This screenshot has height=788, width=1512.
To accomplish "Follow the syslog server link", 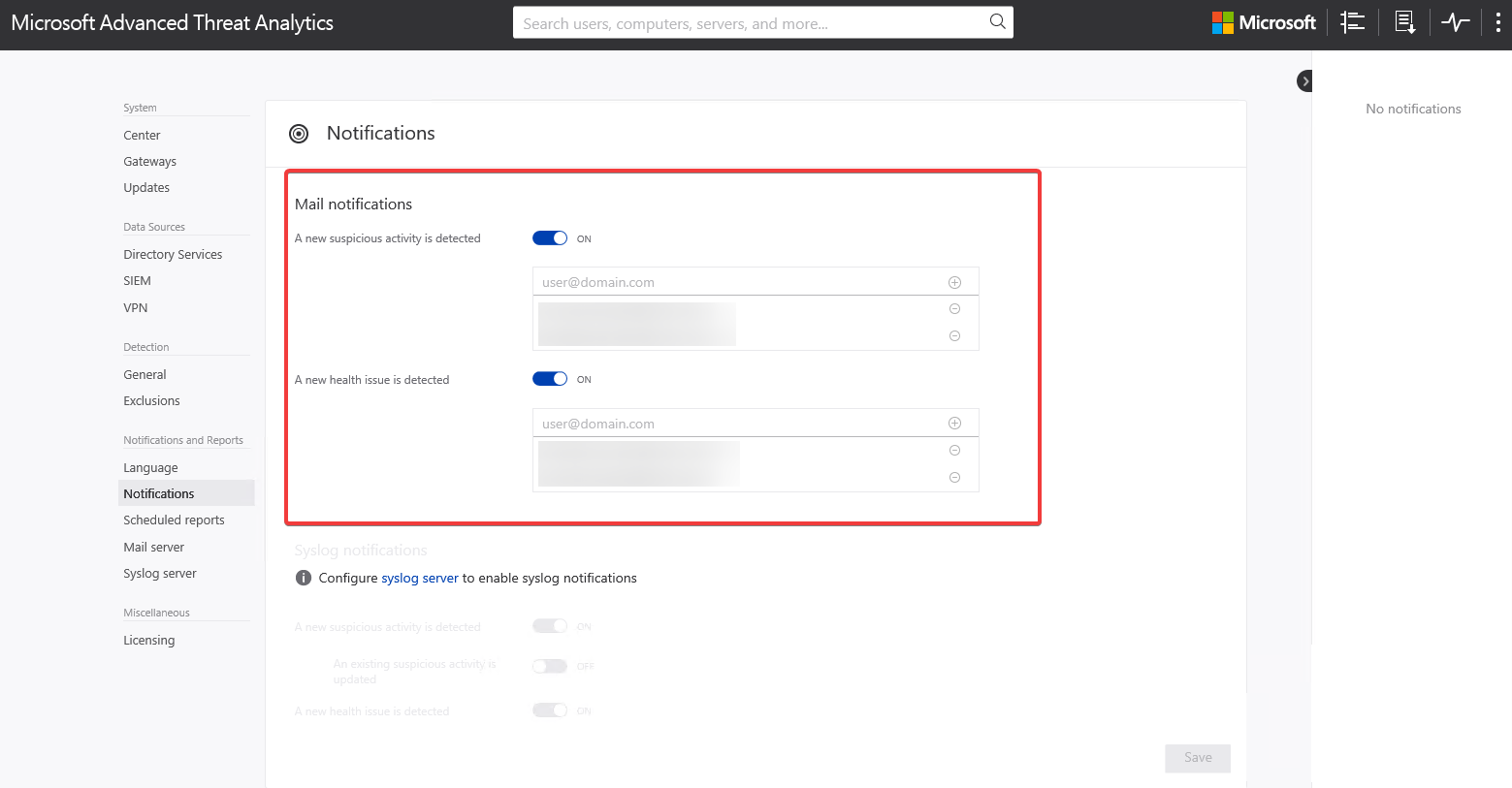I will click(419, 578).
